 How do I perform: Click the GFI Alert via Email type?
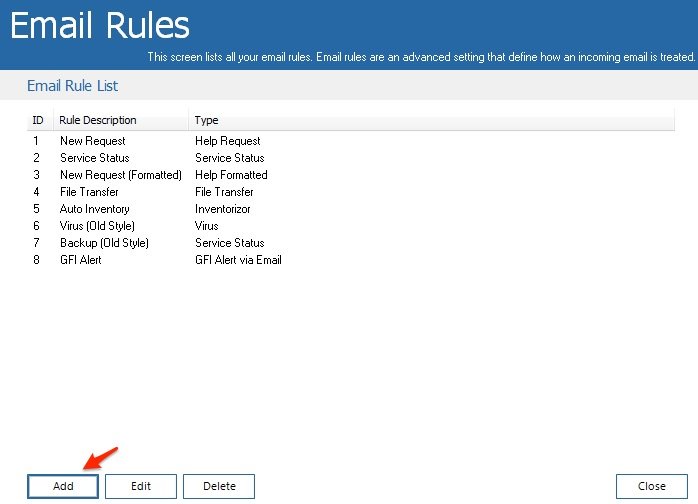238,260
